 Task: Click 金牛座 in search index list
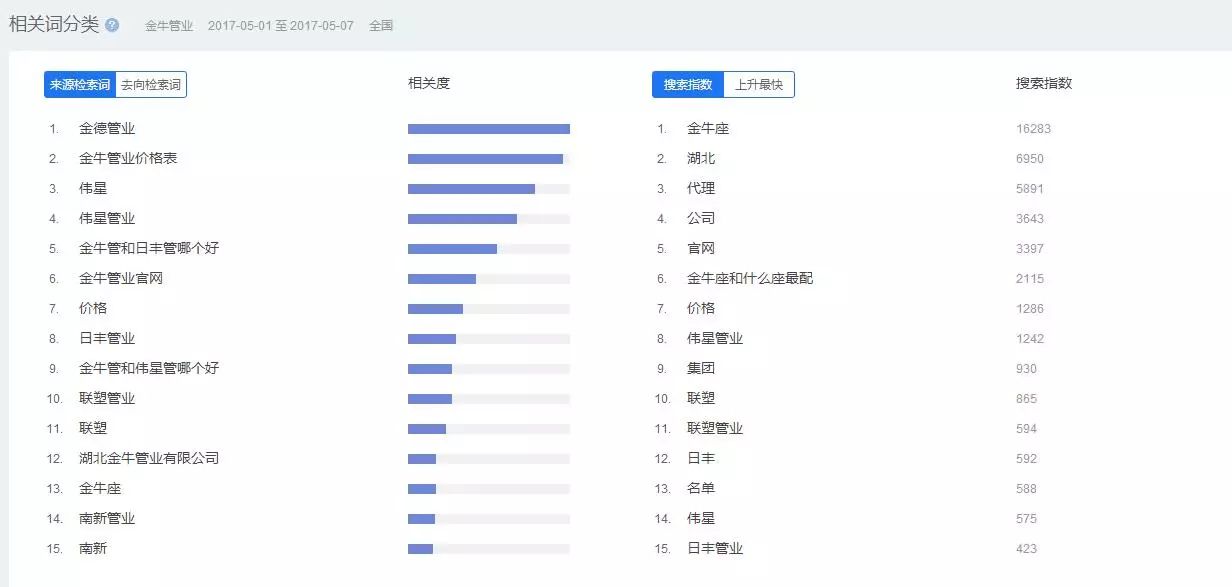[x=708, y=129]
